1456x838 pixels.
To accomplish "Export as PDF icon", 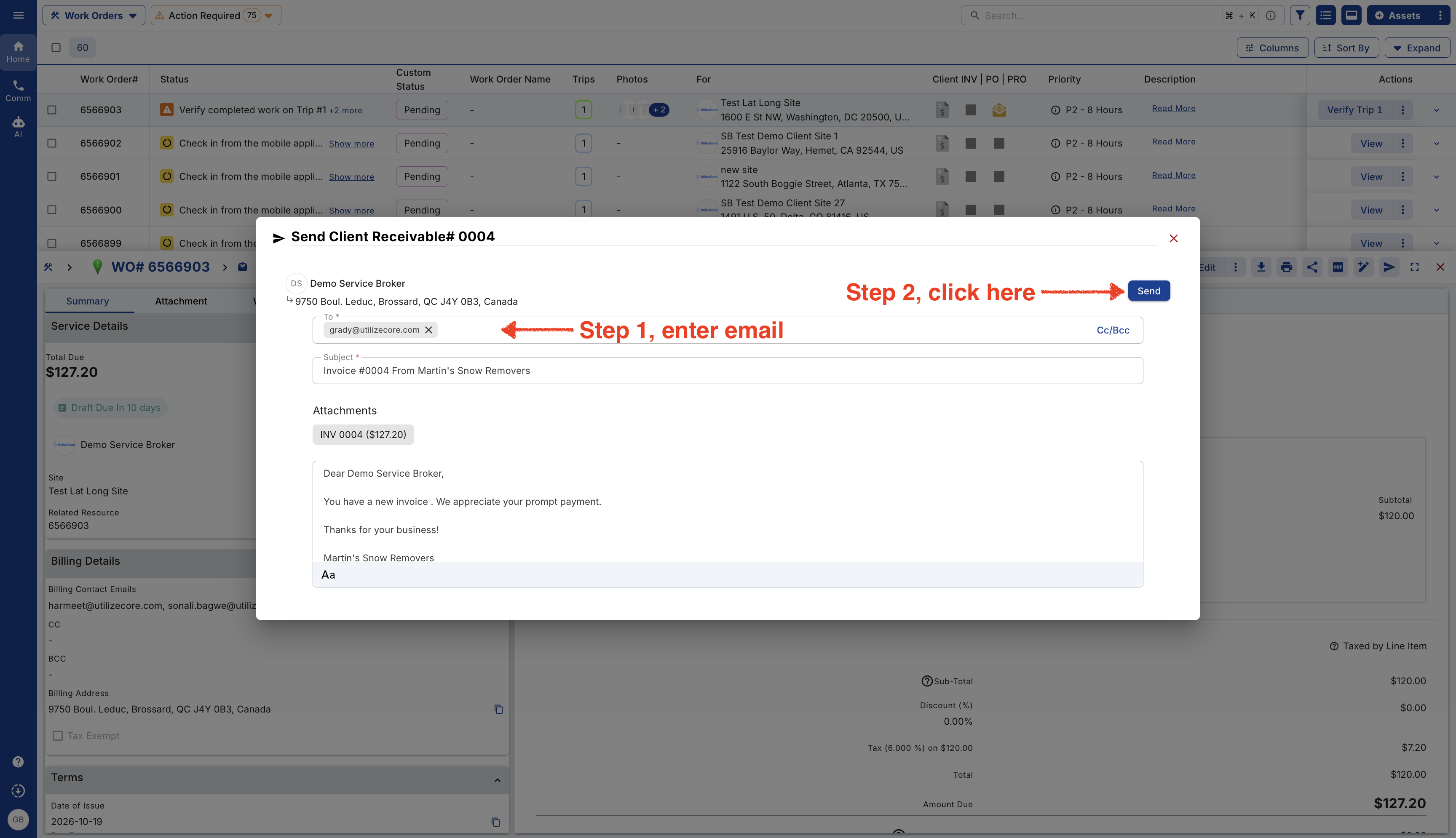I will pos(1338,267).
